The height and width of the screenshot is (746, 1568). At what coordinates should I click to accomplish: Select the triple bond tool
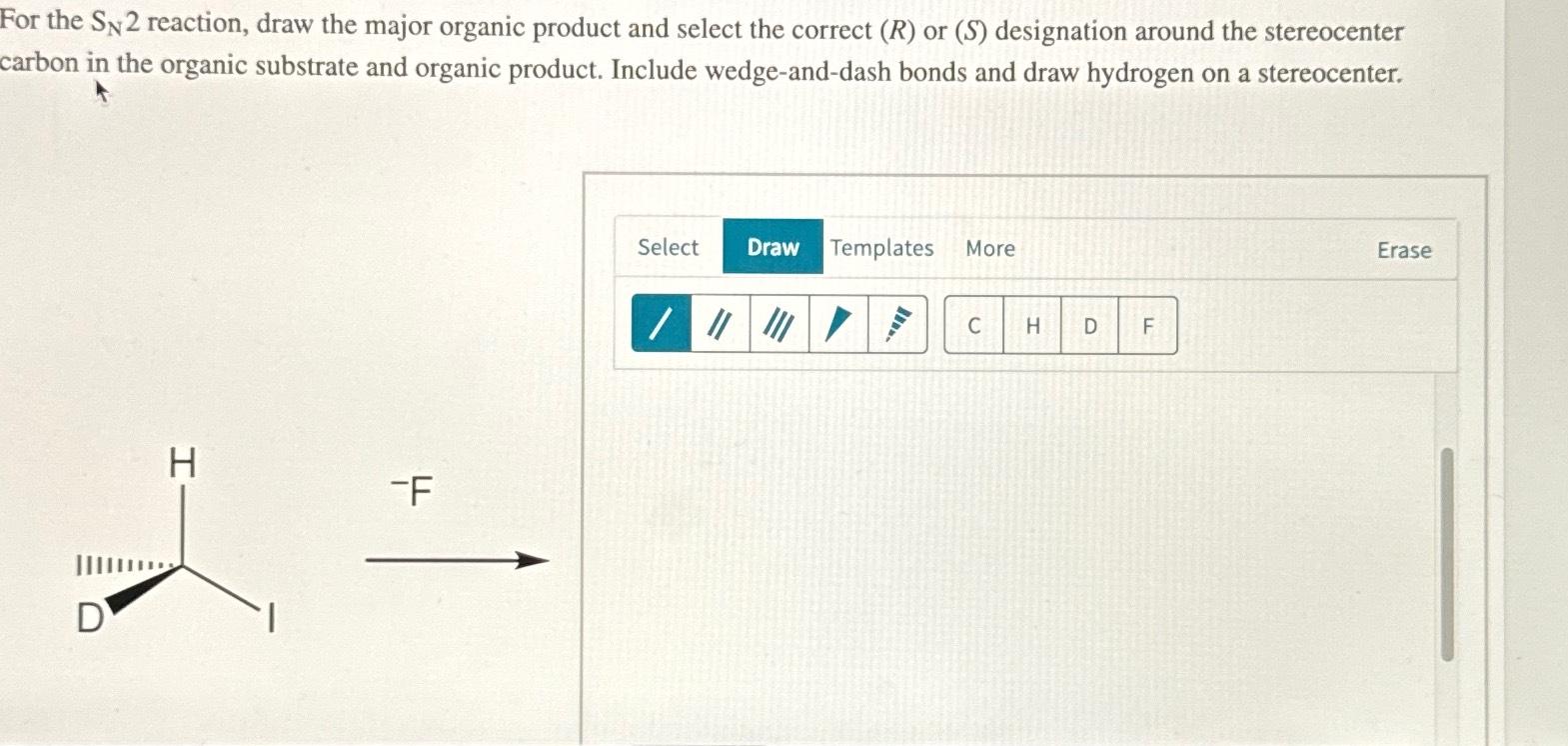pyautogui.click(x=778, y=324)
